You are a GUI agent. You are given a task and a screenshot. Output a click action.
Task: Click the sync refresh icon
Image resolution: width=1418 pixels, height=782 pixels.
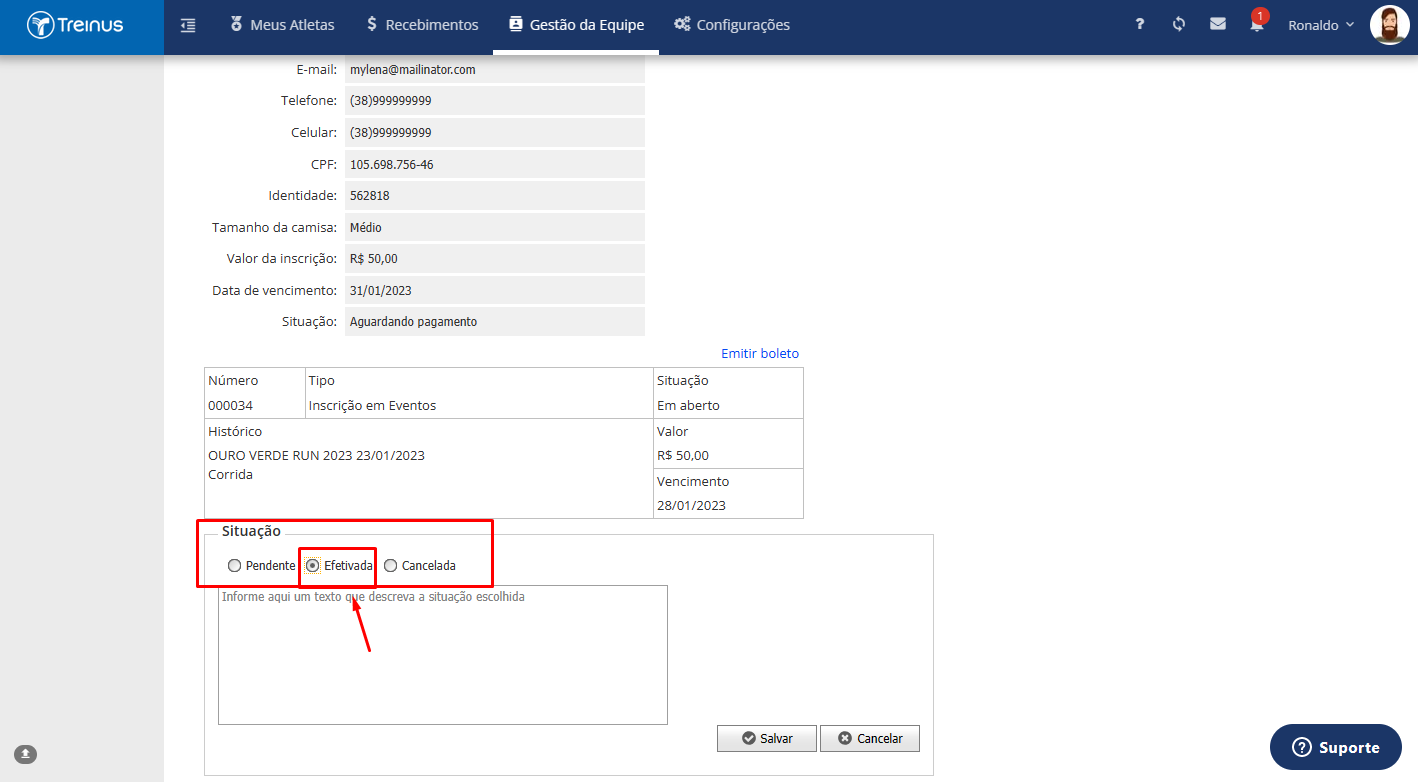(1179, 25)
